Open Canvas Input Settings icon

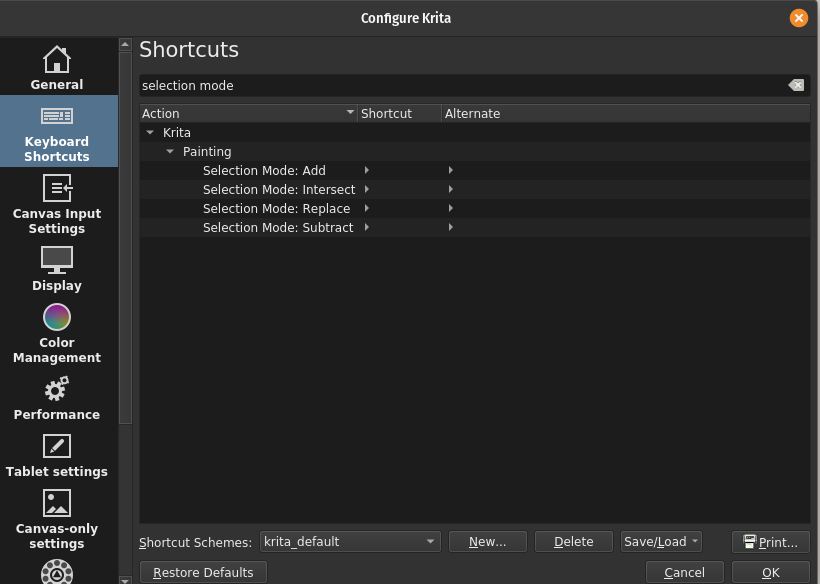point(57,188)
